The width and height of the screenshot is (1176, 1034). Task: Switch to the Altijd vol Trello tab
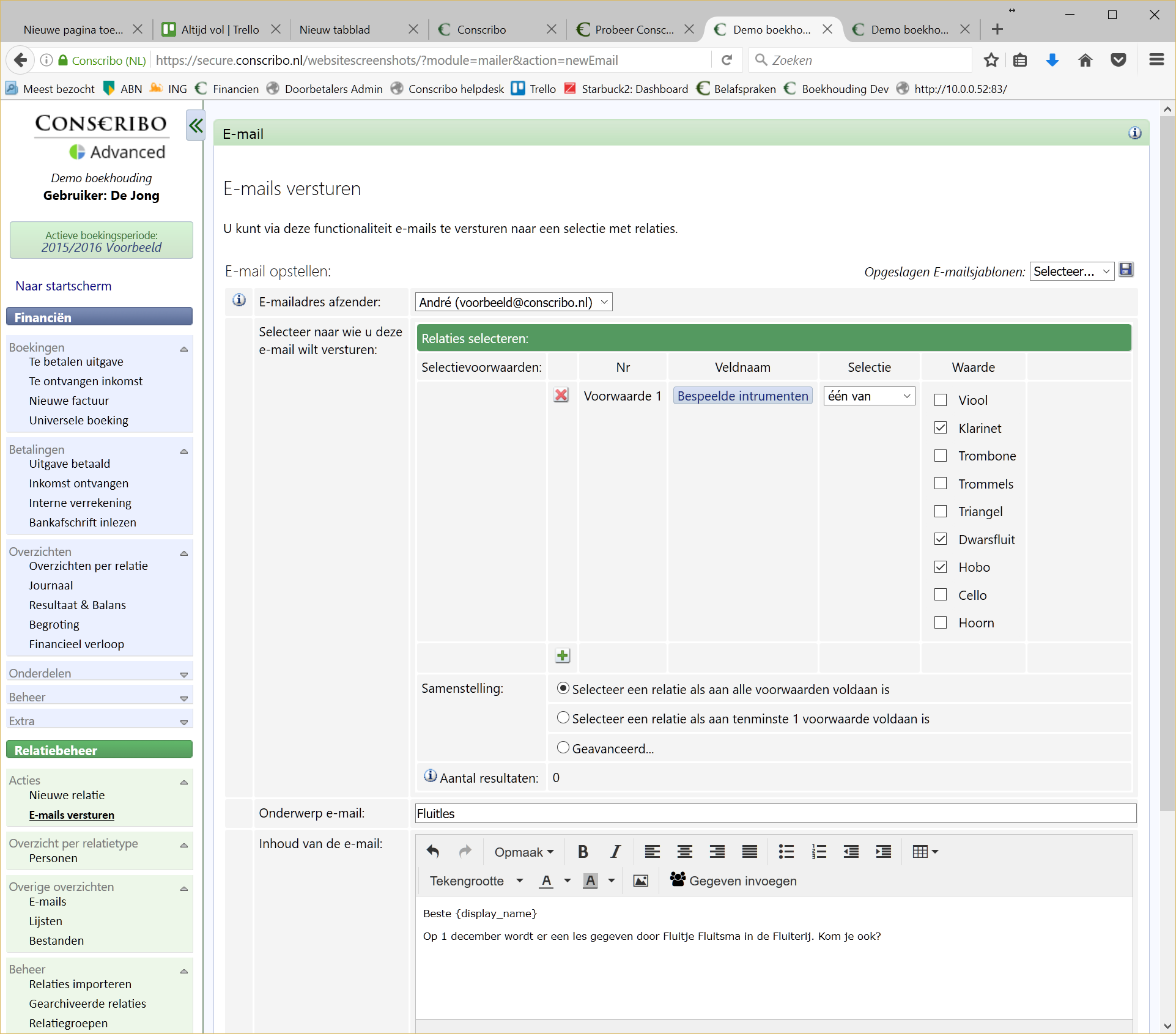click(220, 29)
